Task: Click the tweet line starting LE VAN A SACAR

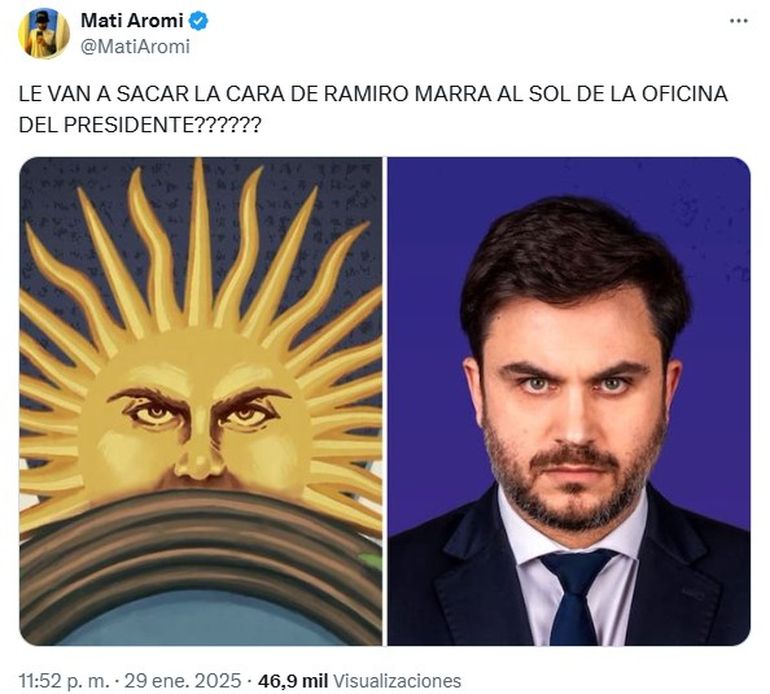Action: (x=373, y=94)
